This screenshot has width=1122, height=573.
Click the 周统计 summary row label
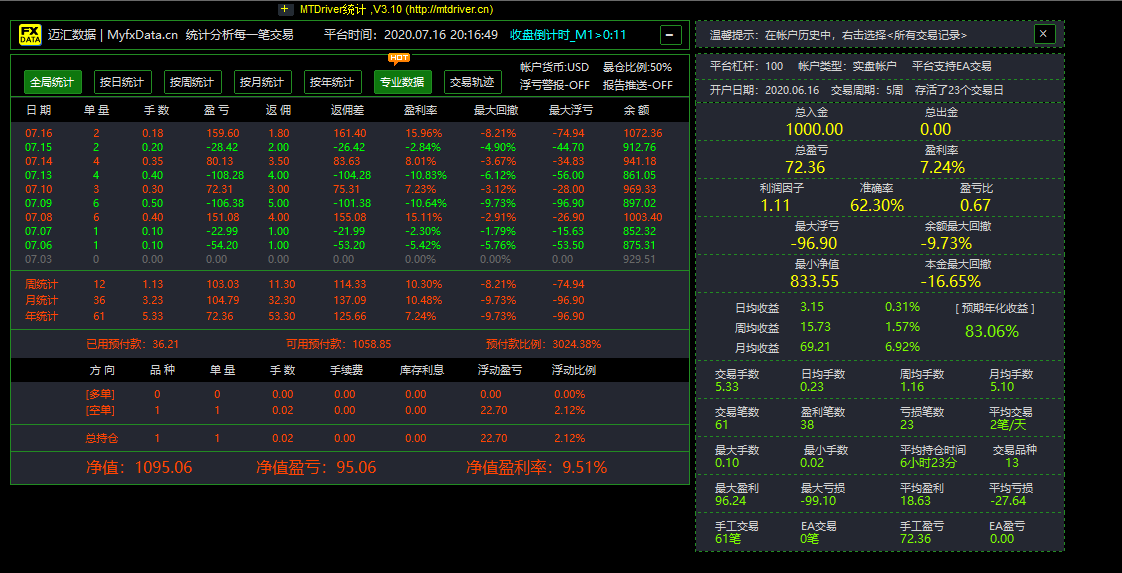tap(42, 284)
